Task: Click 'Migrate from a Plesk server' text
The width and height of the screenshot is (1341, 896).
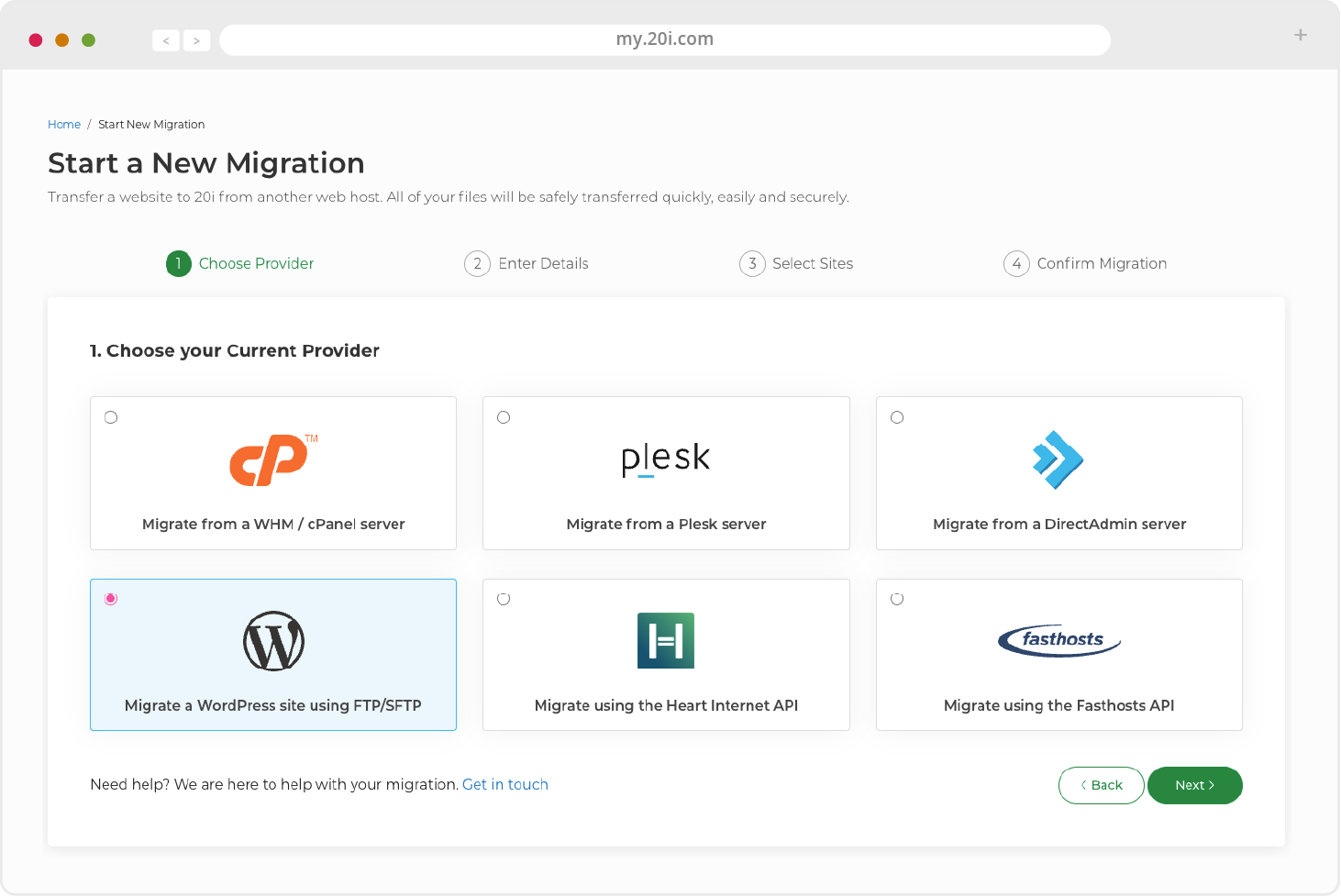Action: click(666, 524)
